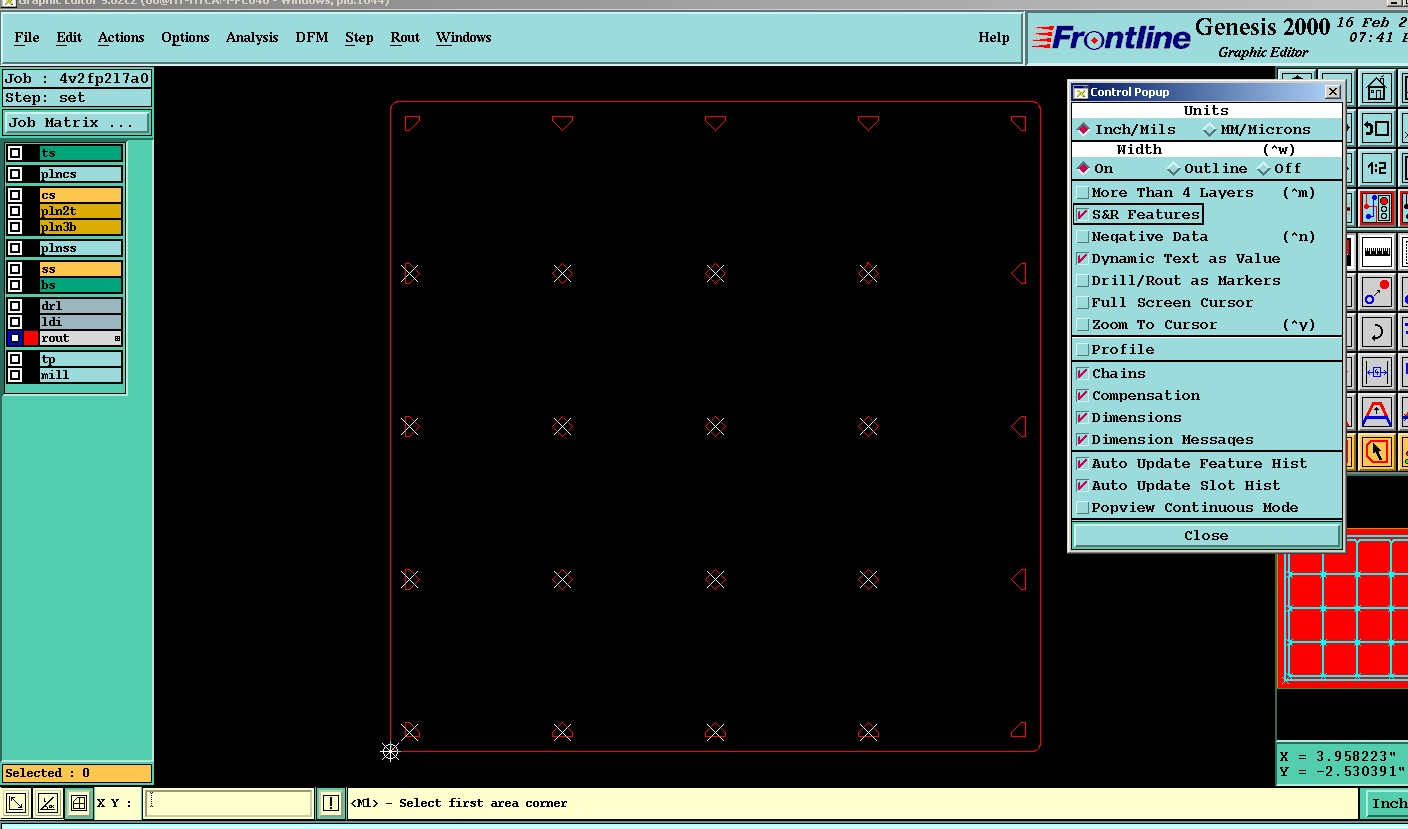
Task: Click the red and blue dots move icon
Action: [x=1377, y=291]
